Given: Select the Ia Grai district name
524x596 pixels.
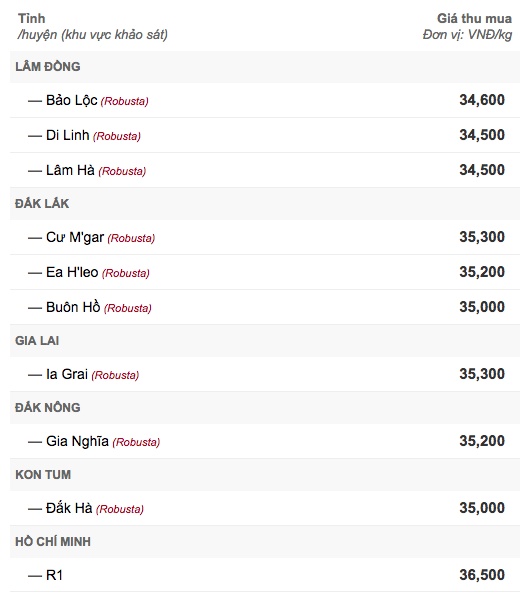Looking at the screenshot, I should coord(67,374).
